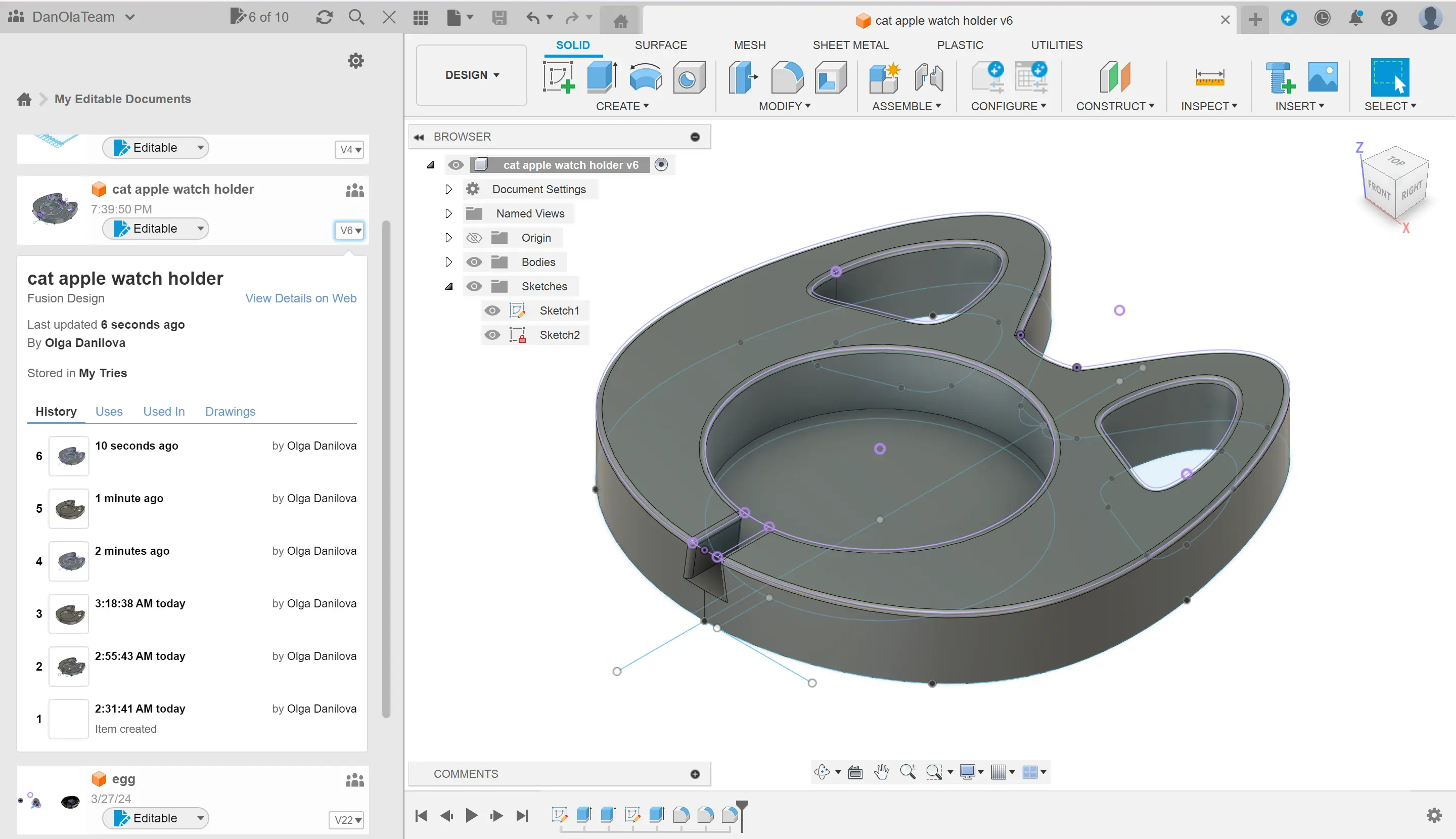
Task: Open the Uses tab
Action: (x=109, y=412)
